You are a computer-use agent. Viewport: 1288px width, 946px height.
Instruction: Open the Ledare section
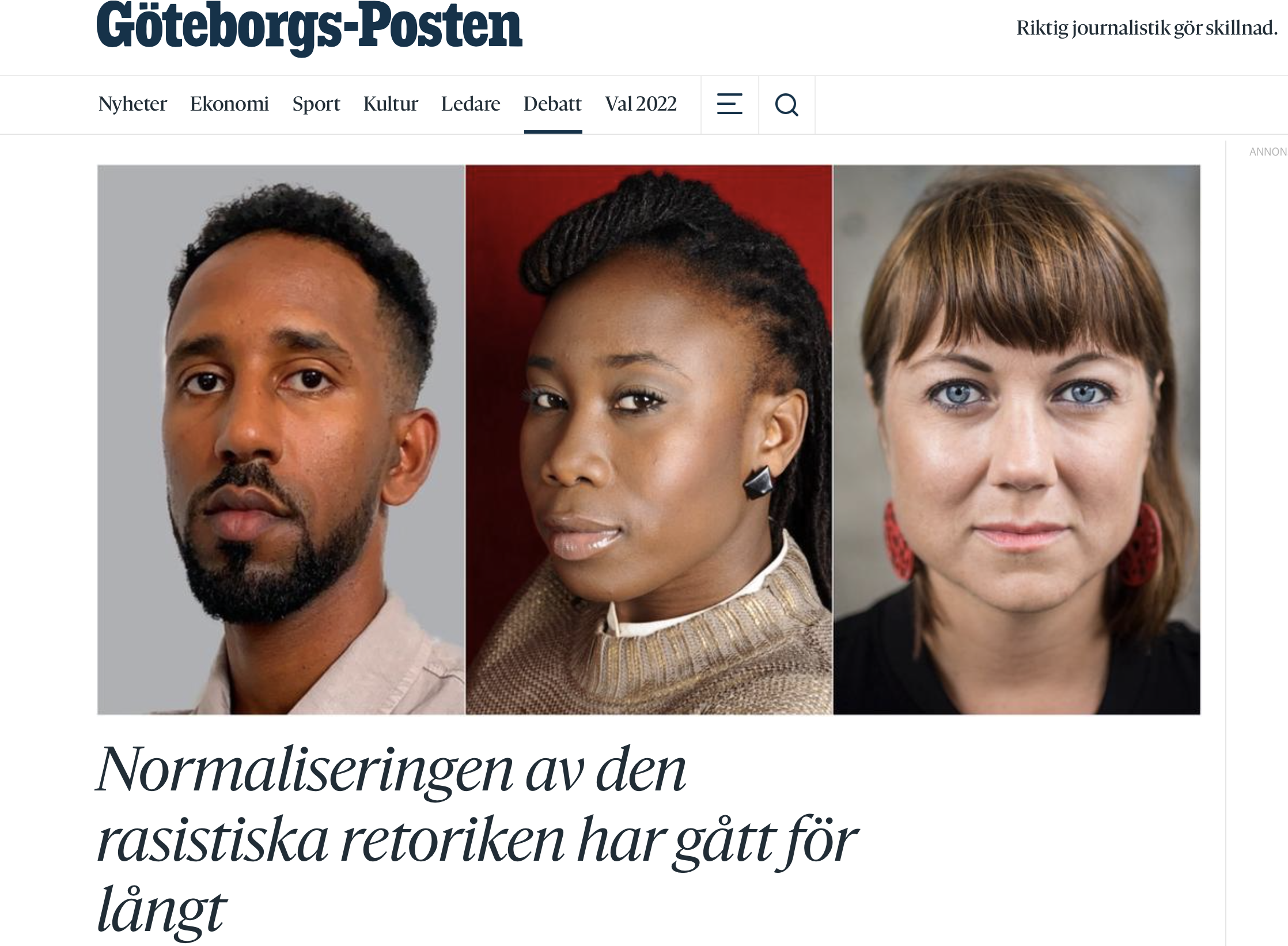(x=471, y=104)
